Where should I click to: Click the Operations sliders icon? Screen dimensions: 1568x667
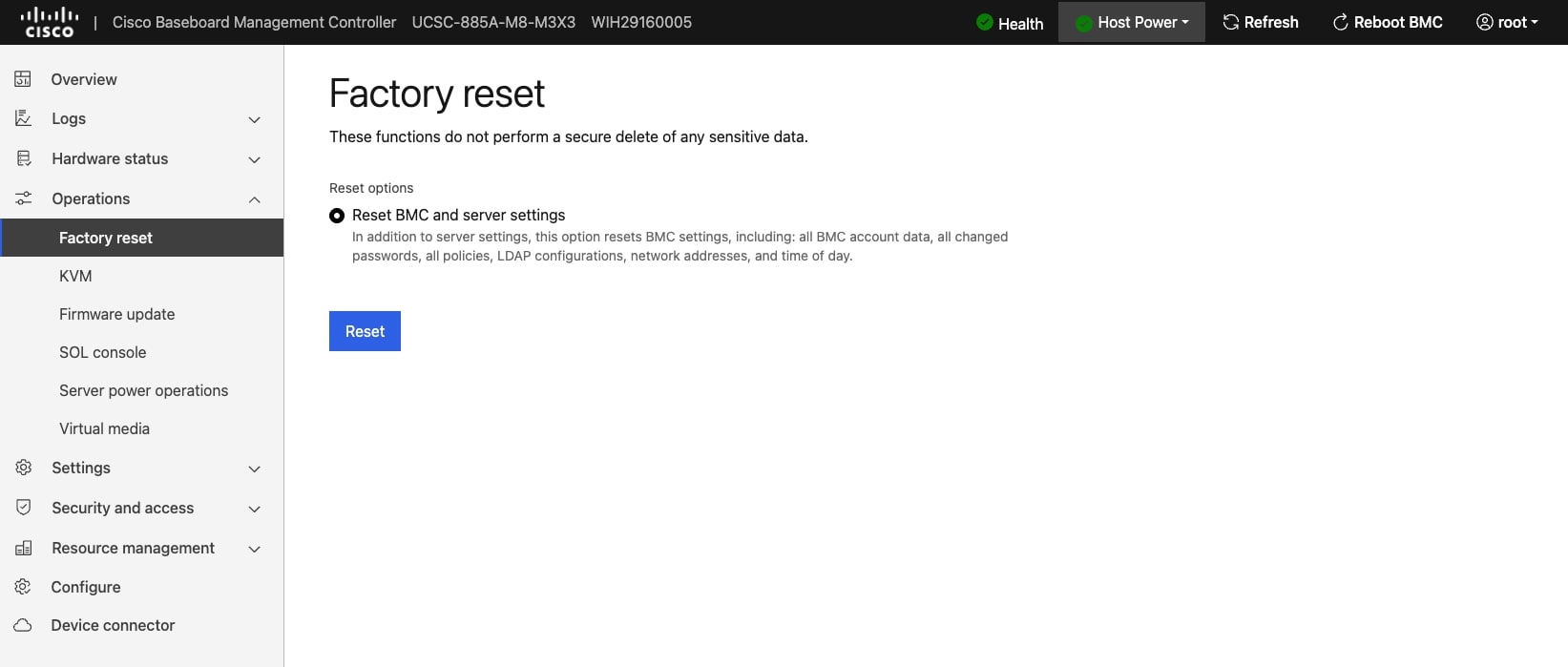[x=23, y=198]
